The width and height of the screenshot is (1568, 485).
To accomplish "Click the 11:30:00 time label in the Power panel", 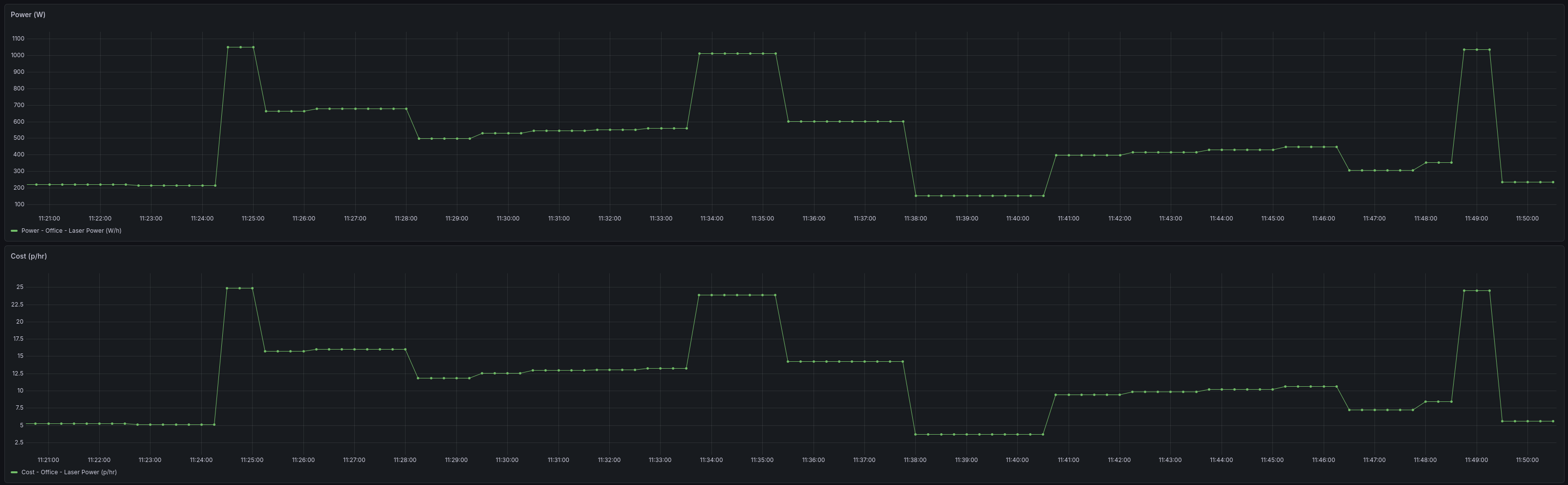I will [x=508, y=219].
